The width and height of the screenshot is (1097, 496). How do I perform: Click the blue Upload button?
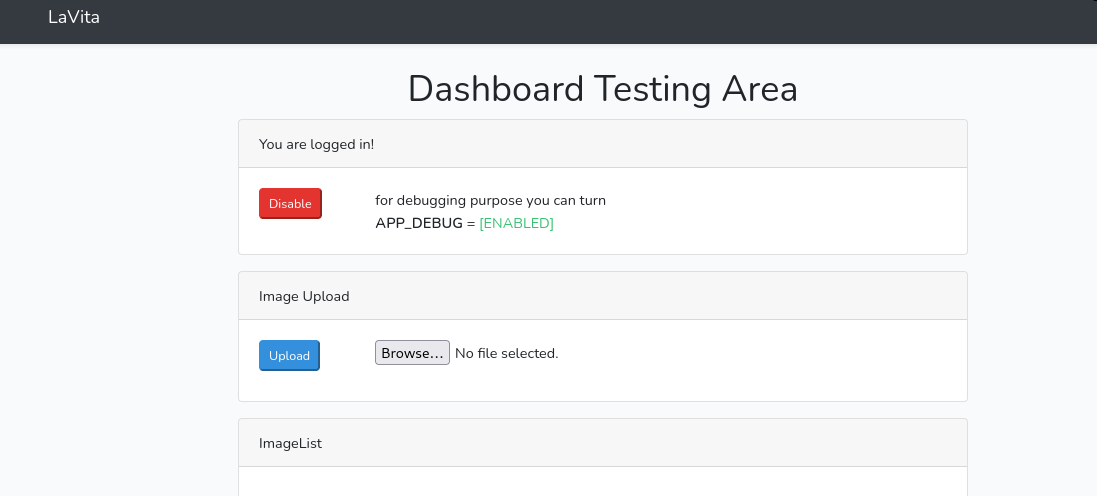coord(289,355)
